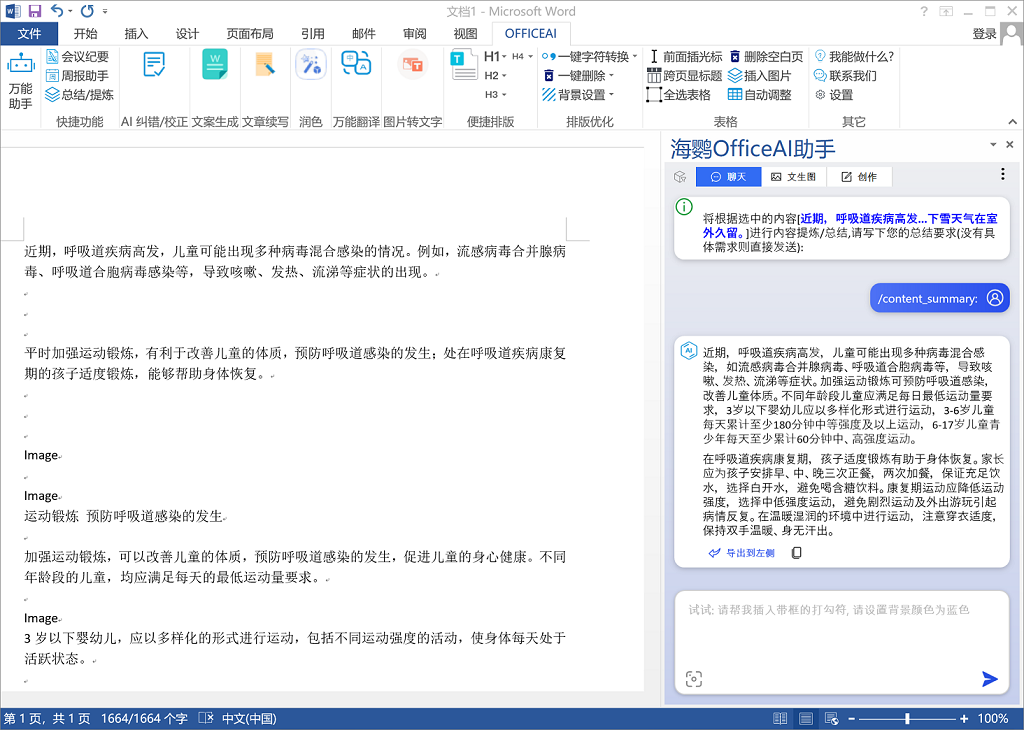Undo the last action in the toolbar
1024x730 pixels.
(57, 11)
